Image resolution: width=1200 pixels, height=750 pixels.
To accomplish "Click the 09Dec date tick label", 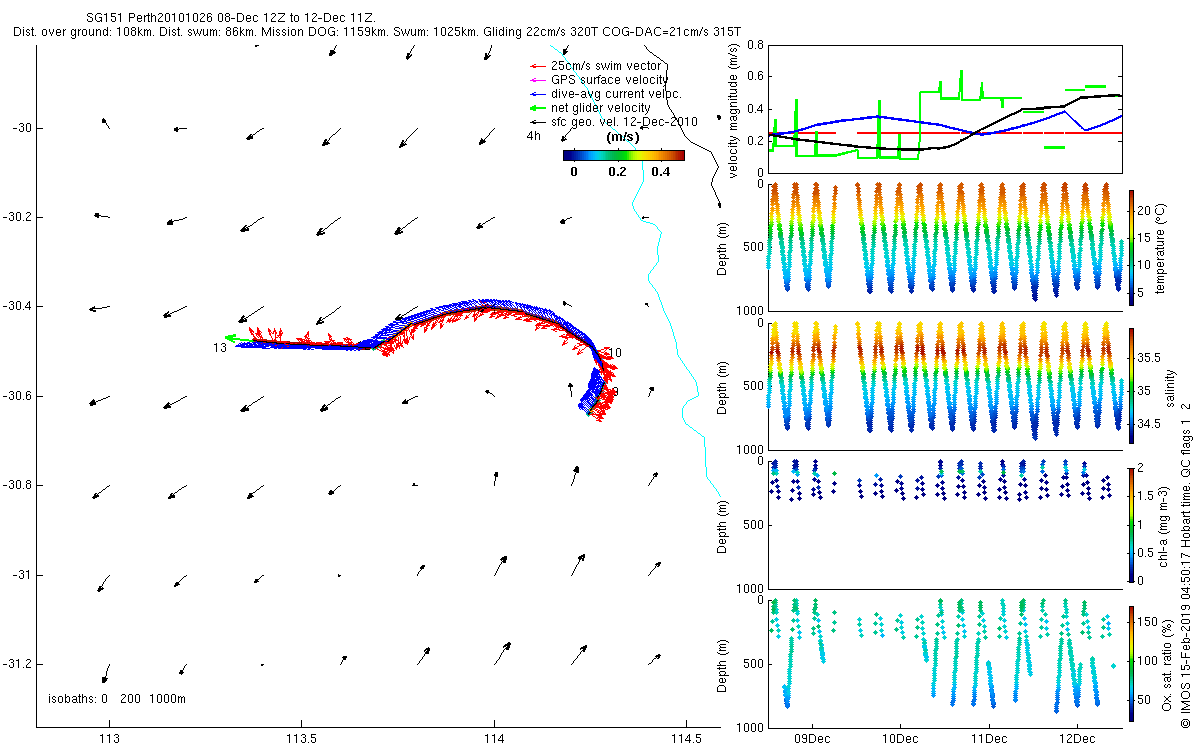I will click(811, 739).
